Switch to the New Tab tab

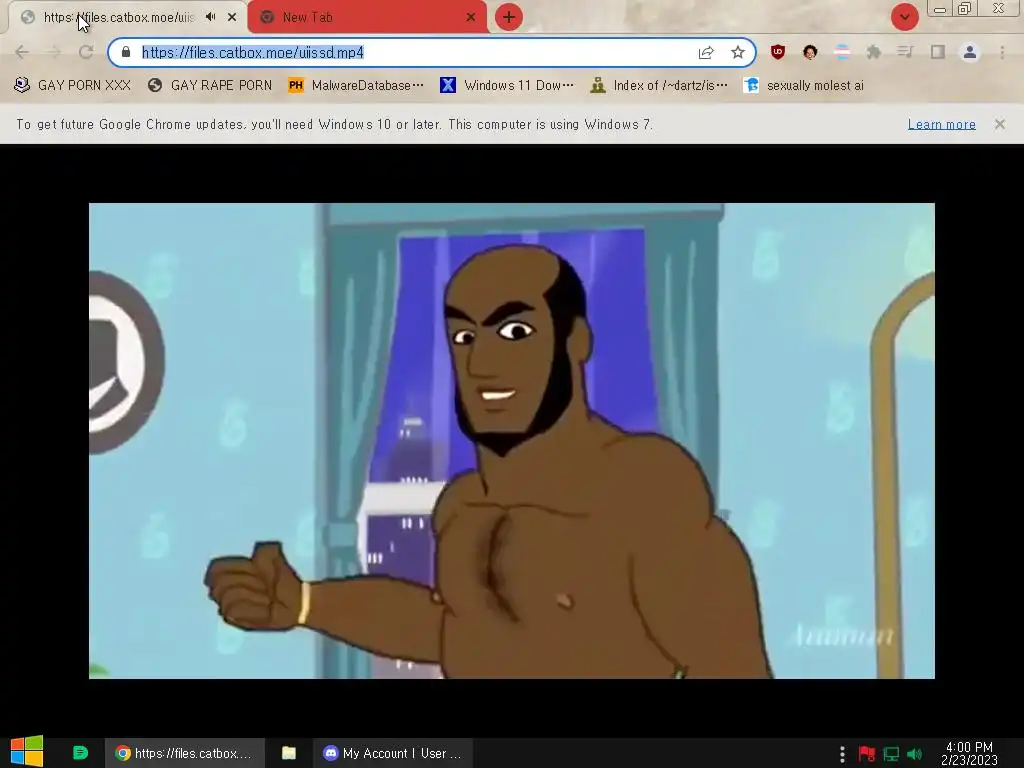[366, 17]
